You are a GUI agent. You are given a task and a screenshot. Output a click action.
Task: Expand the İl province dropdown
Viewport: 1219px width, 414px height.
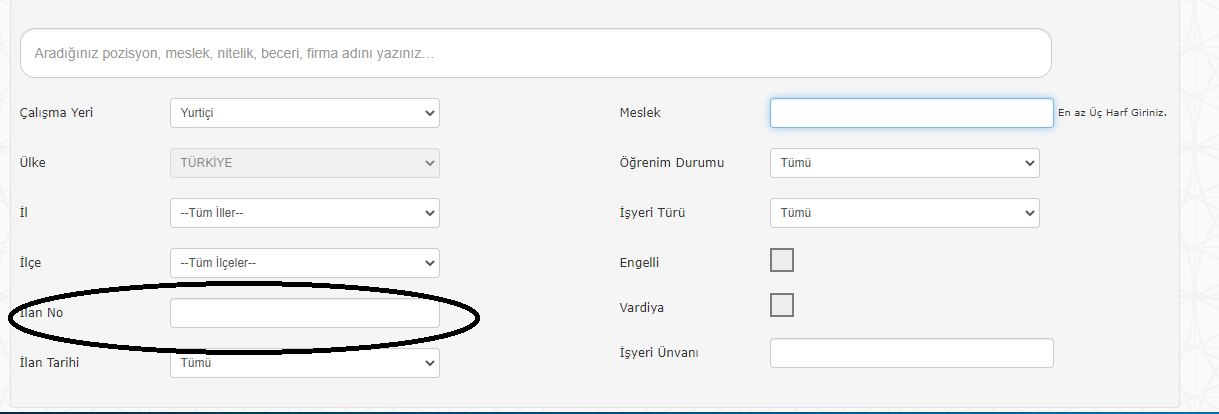point(304,213)
